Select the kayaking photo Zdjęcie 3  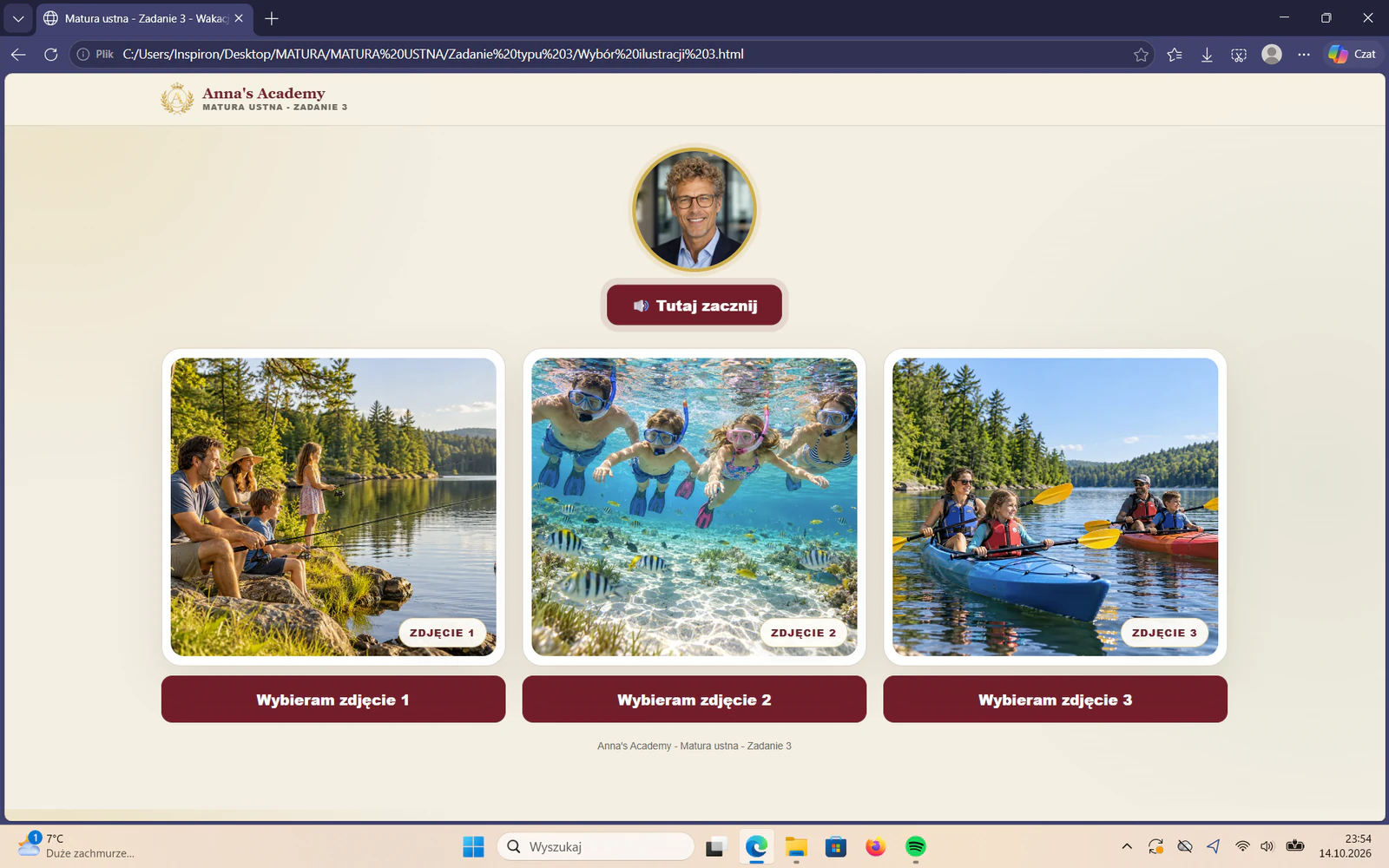point(1055,507)
